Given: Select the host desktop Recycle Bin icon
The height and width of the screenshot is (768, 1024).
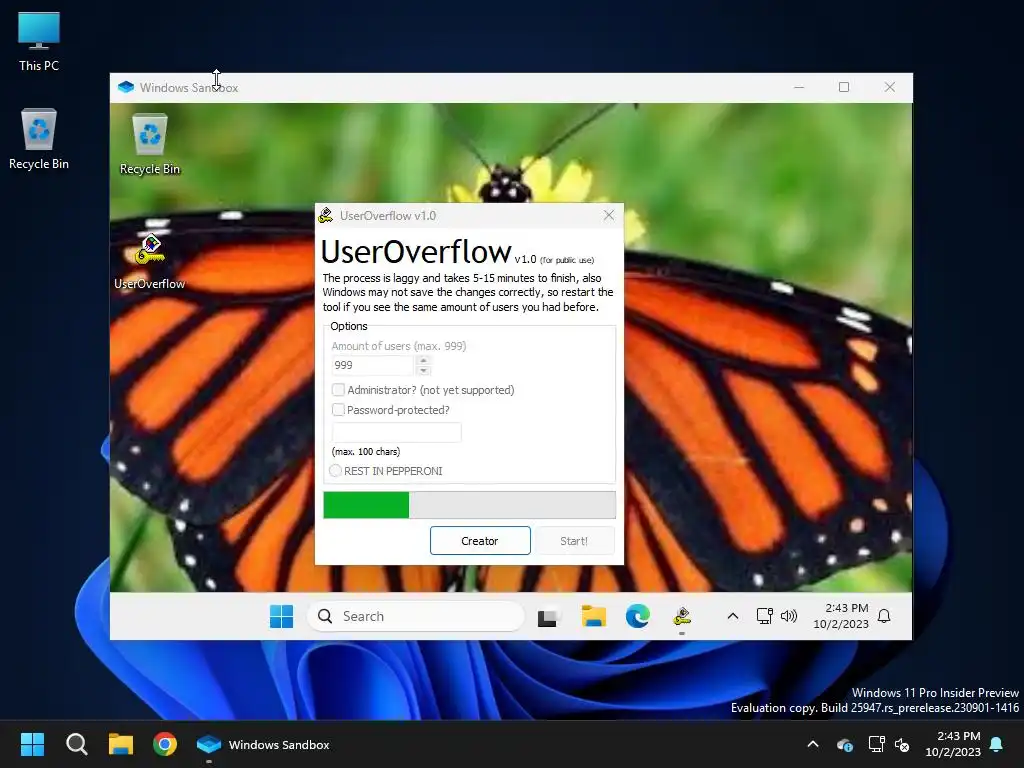Looking at the screenshot, I should (x=39, y=138).
